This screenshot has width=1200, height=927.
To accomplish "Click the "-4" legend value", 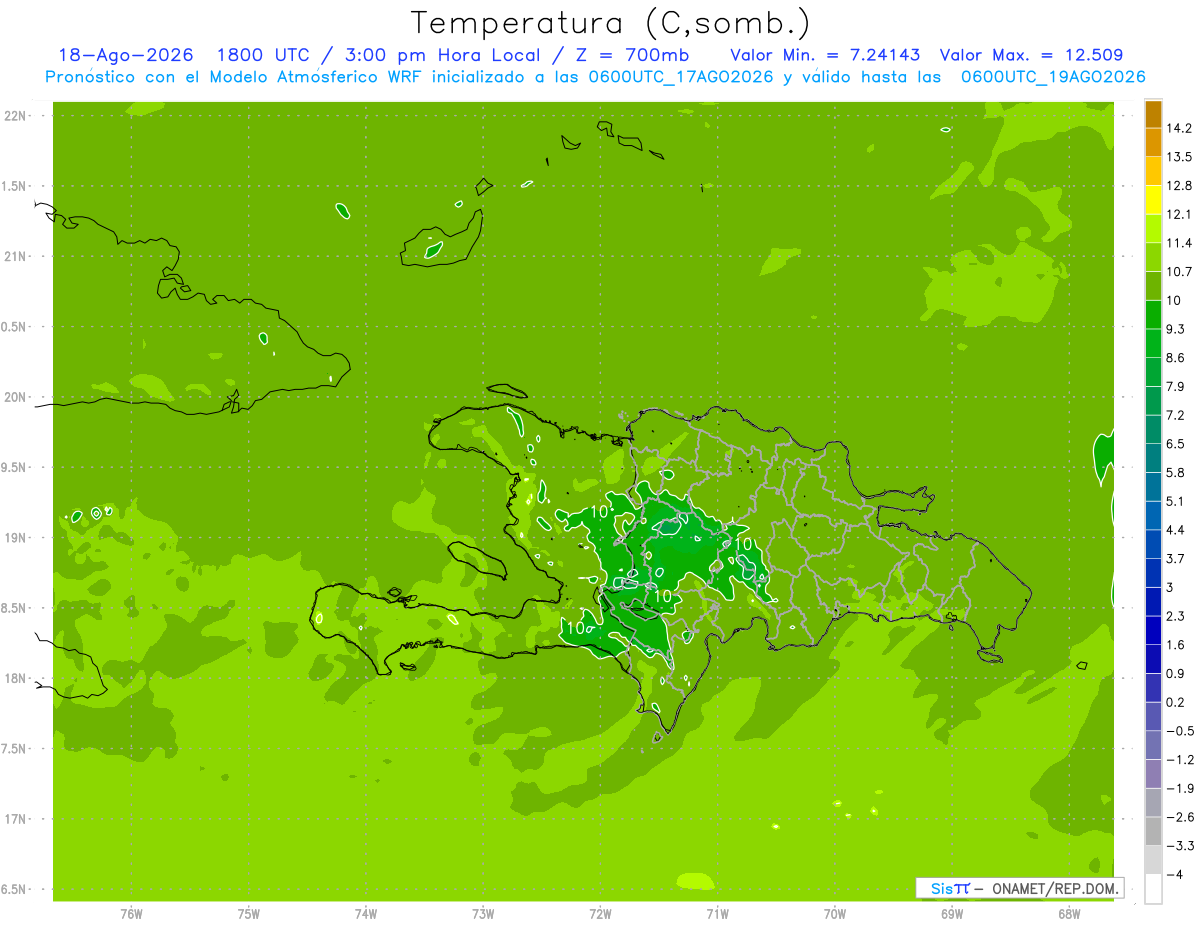I will tap(1175, 874).
